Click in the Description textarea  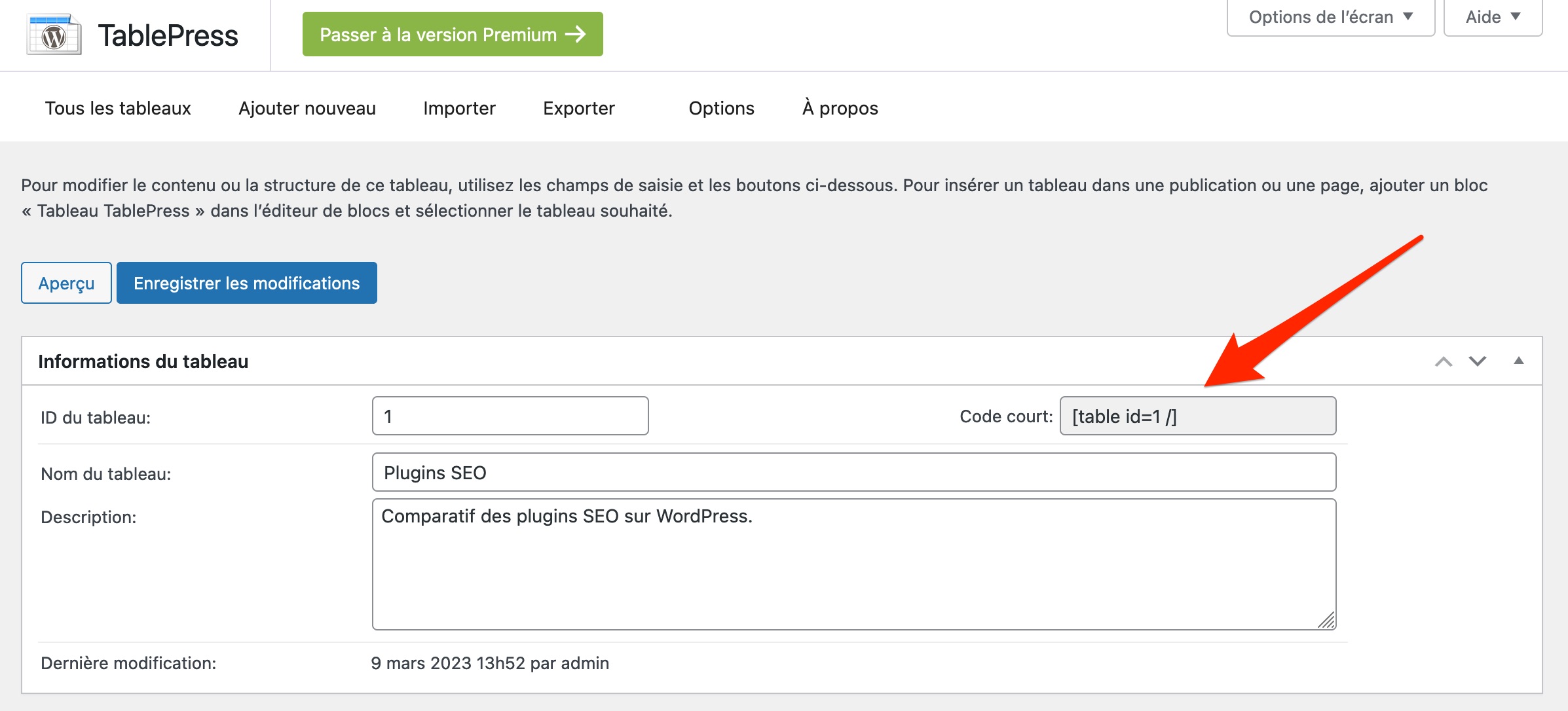854,564
